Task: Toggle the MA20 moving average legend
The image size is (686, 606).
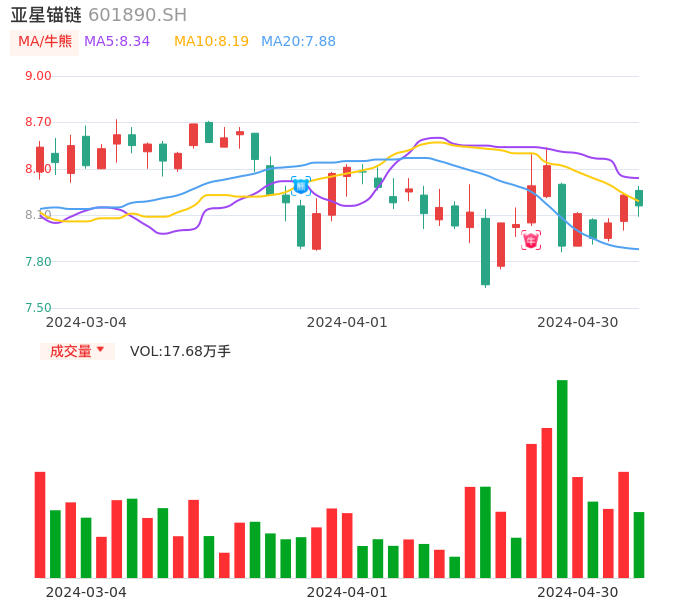Action: coord(298,42)
